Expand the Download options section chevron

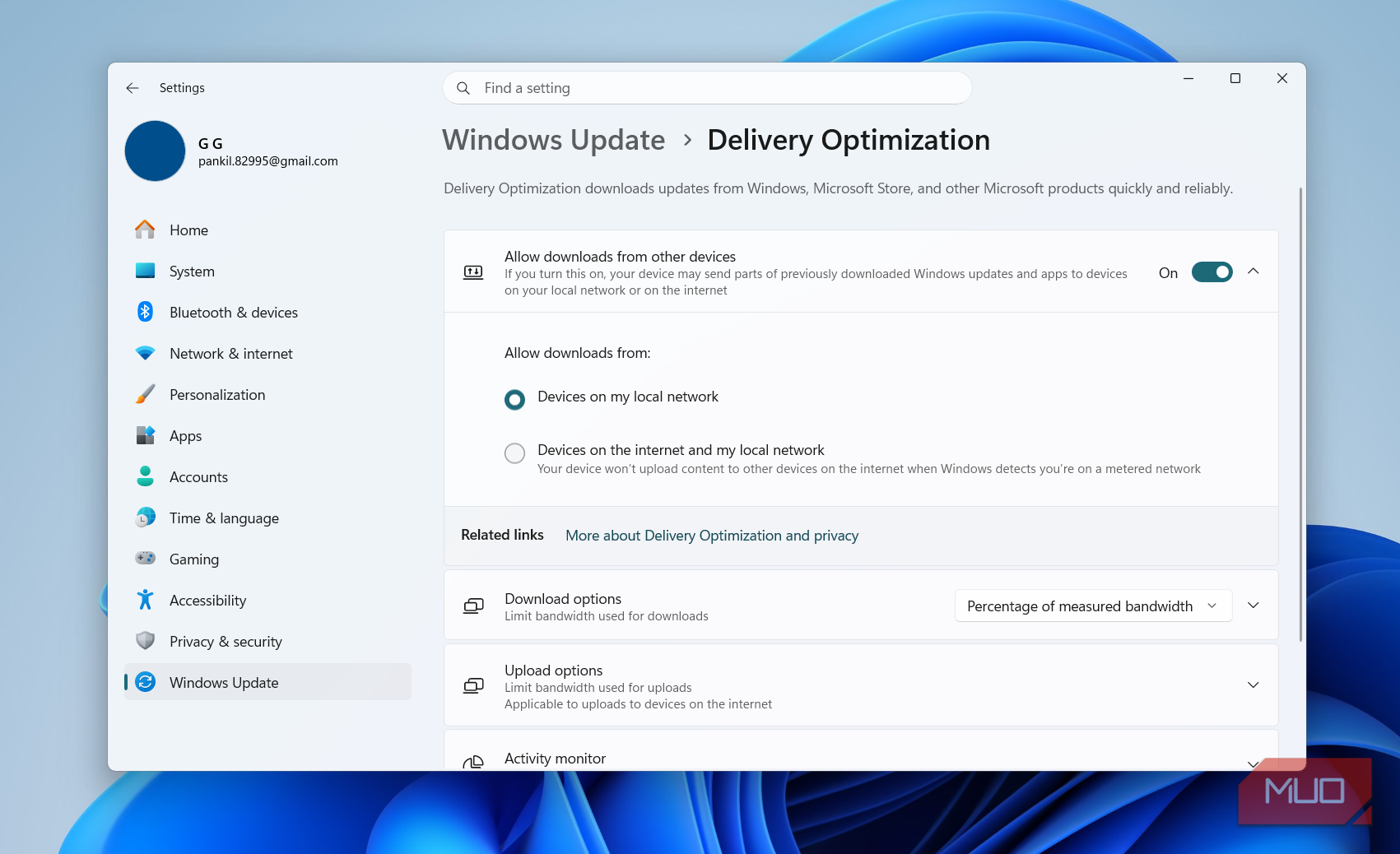(x=1253, y=606)
